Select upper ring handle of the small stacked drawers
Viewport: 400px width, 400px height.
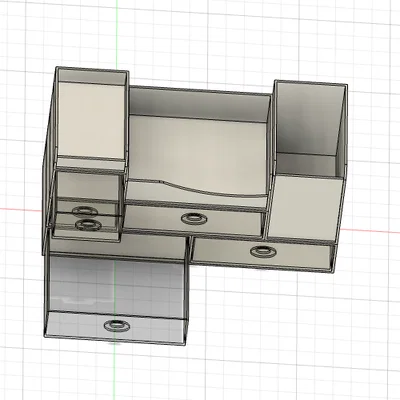pos(85,211)
